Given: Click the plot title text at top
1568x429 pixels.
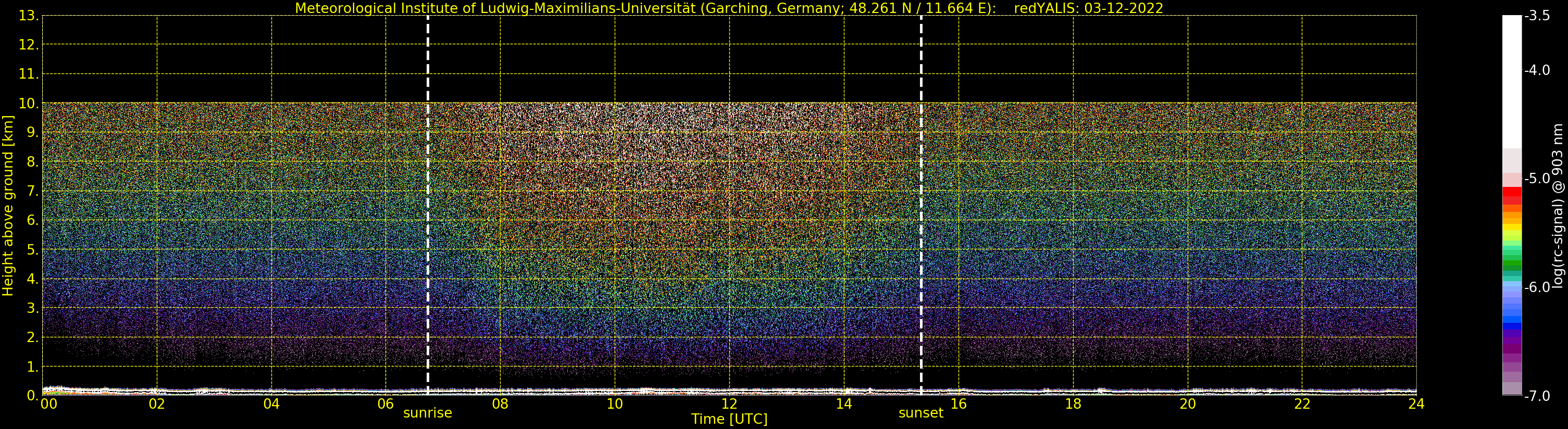Looking at the screenshot, I should click(x=729, y=8).
